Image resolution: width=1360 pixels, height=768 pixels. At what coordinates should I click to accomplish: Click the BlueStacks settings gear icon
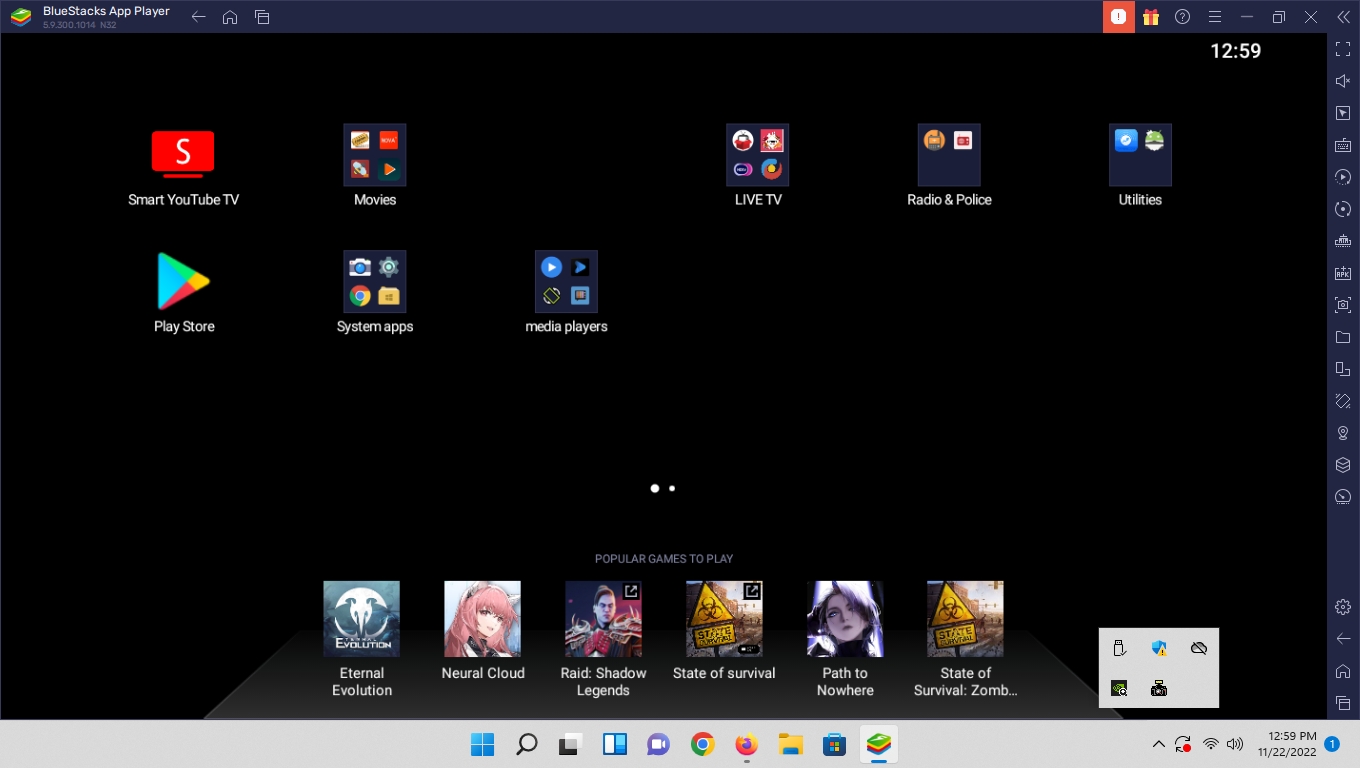point(1343,607)
